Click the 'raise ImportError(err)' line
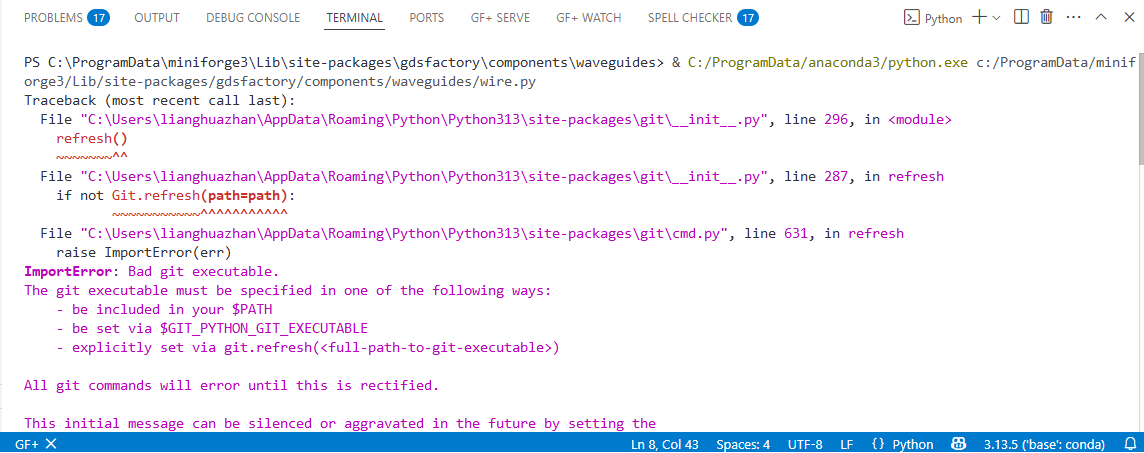The height and width of the screenshot is (453, 1144). 144,252
